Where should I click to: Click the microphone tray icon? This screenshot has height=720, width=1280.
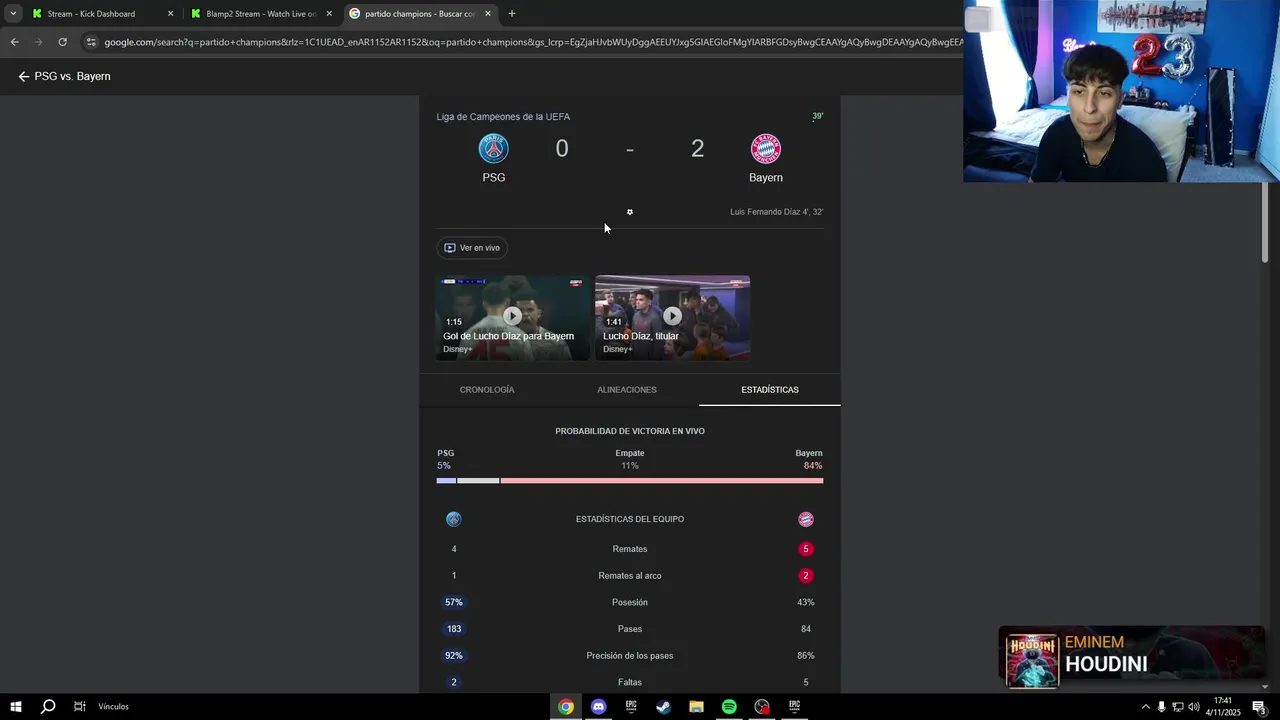1161,707
